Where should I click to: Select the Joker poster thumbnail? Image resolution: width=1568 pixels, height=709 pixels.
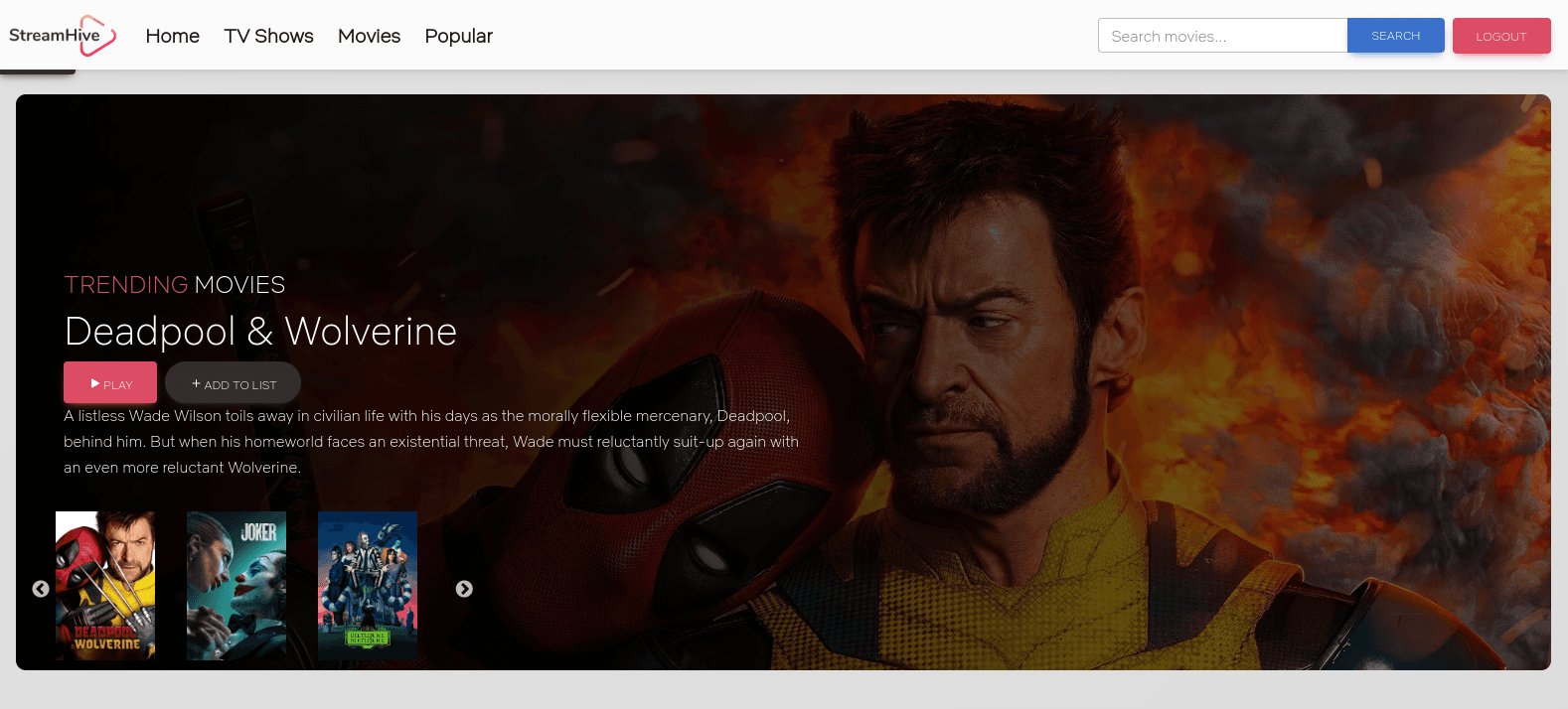pyautogui.click(x=236, y=586)
